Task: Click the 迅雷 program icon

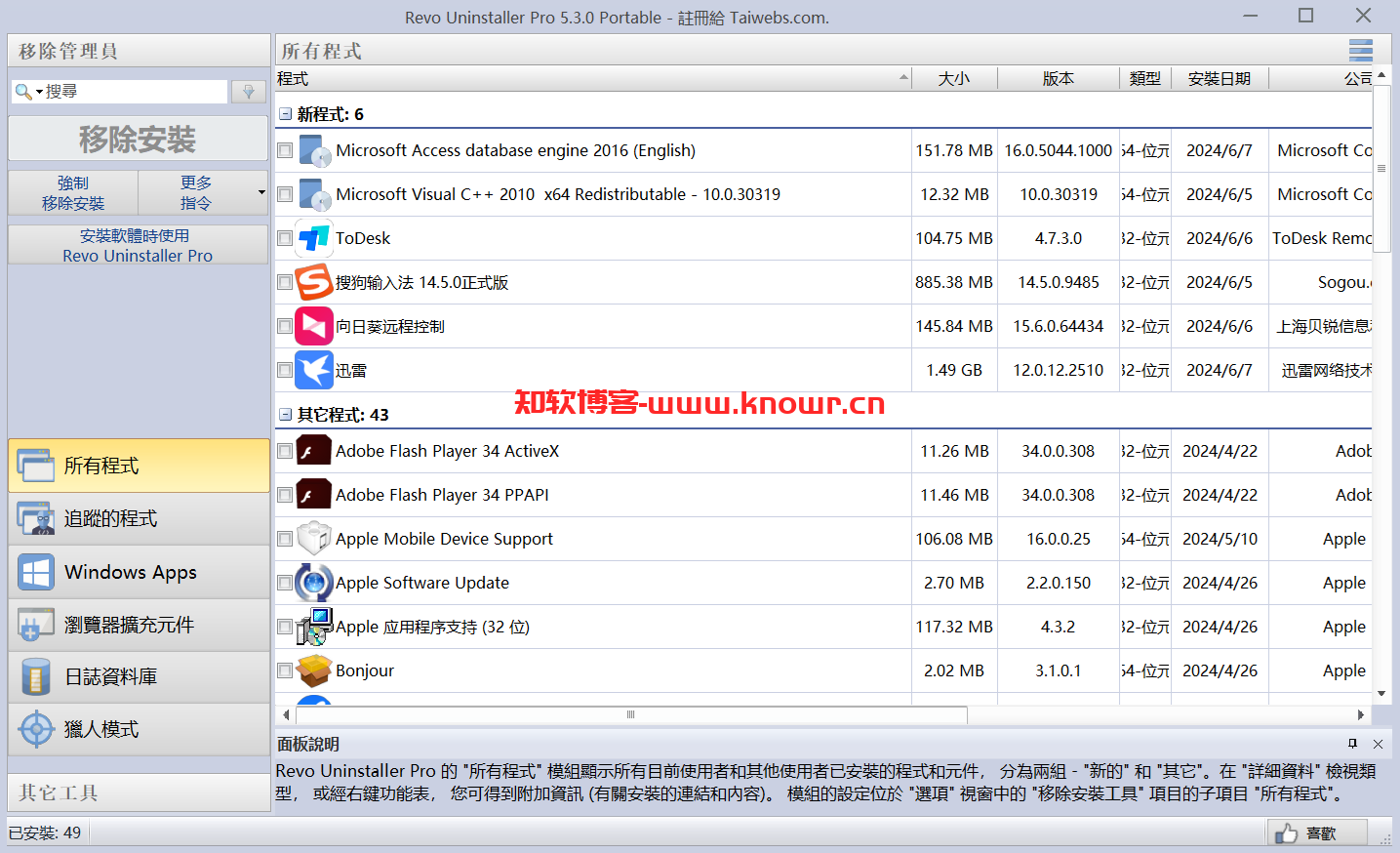Action: (314, 370)
